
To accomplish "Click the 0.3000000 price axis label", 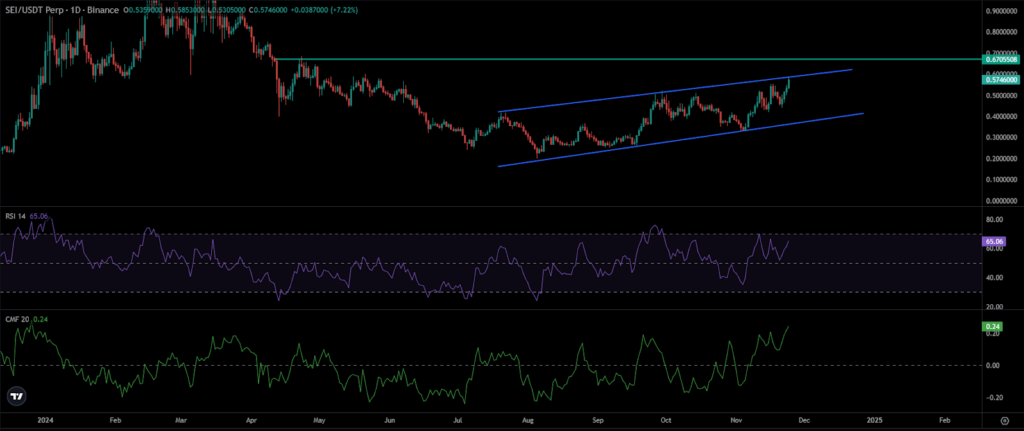I will click(x=1000, y=138).
